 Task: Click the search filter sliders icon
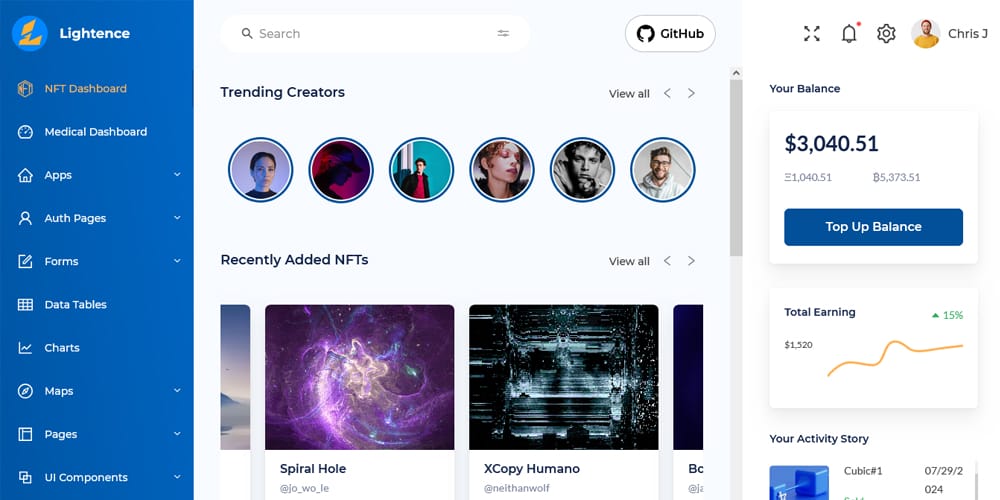click(x=503, y=34)
